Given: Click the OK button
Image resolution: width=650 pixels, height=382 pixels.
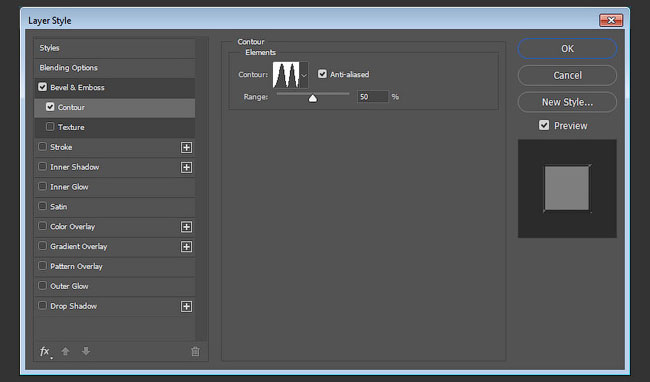Looking at the screenshot, I should (567, 48).
